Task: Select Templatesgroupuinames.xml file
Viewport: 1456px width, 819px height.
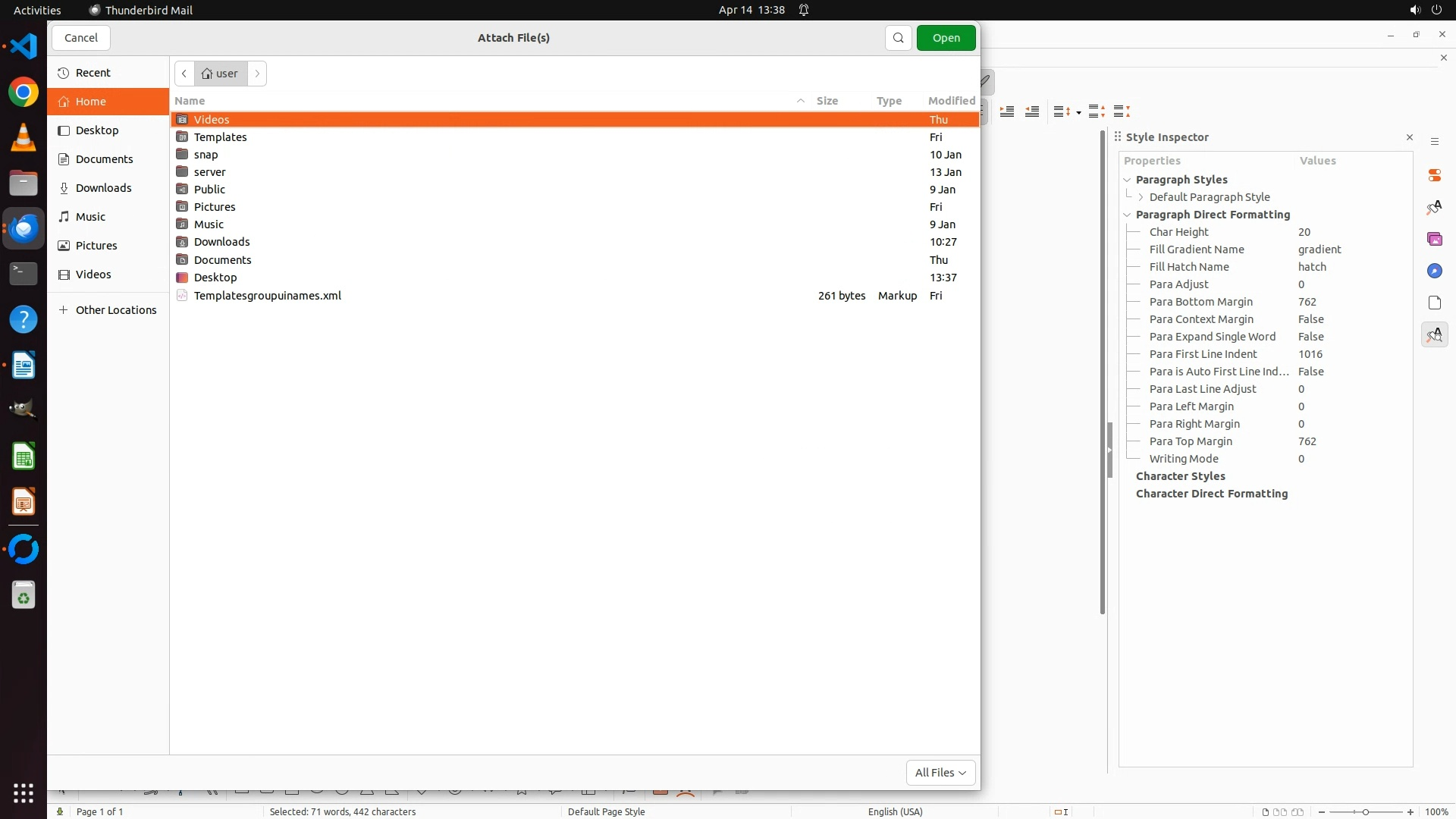Action: (x=267, y=296)
